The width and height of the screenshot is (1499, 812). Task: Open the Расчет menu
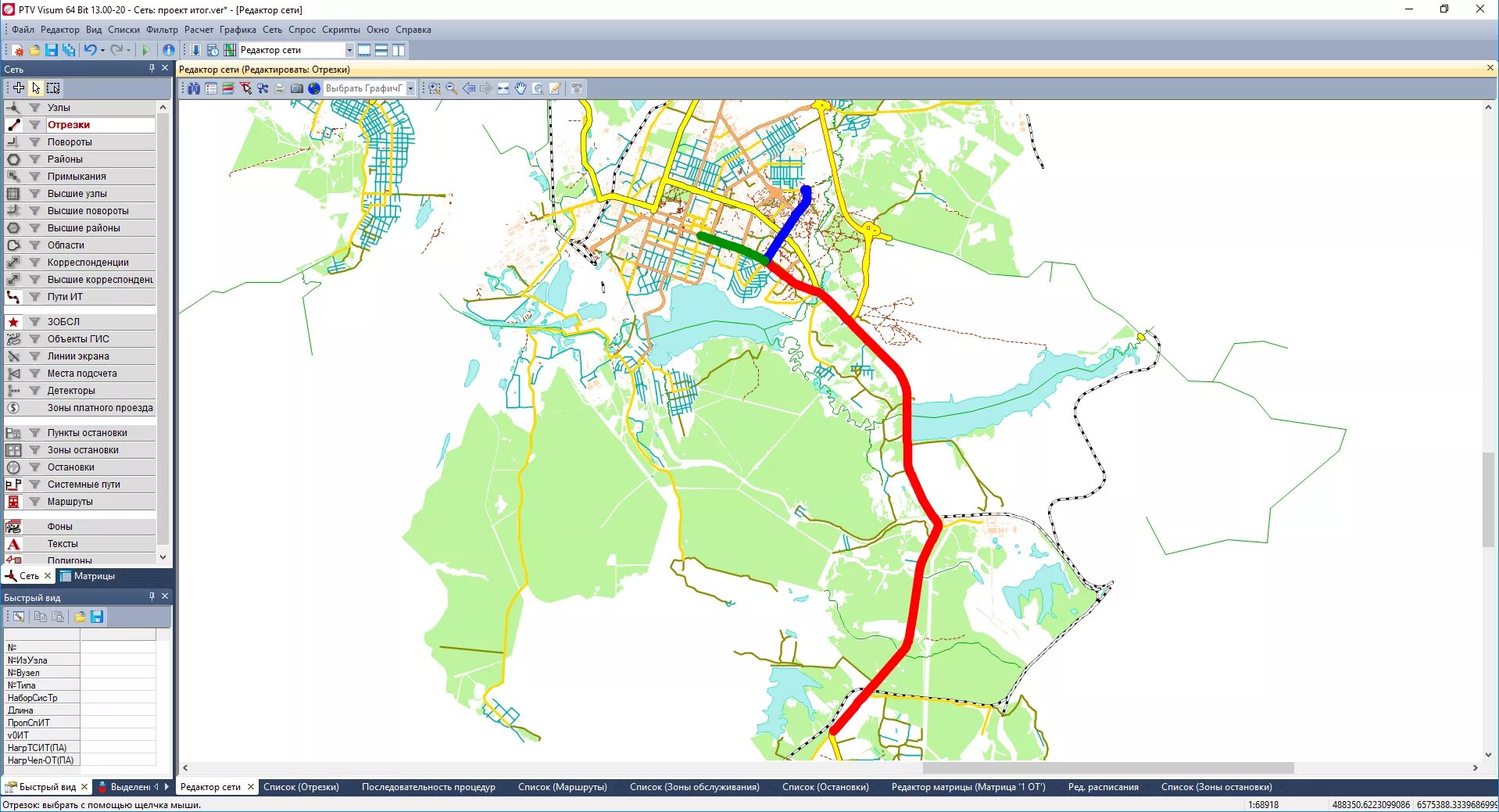(x=199, y=30)
